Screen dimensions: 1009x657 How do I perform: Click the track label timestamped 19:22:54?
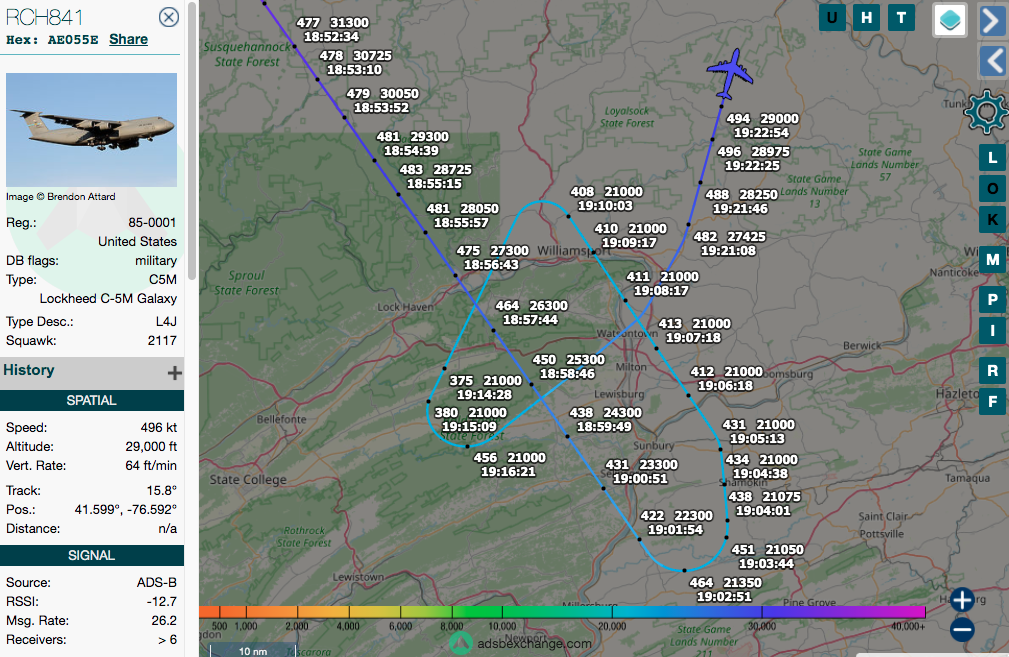[x=762, y=125]
